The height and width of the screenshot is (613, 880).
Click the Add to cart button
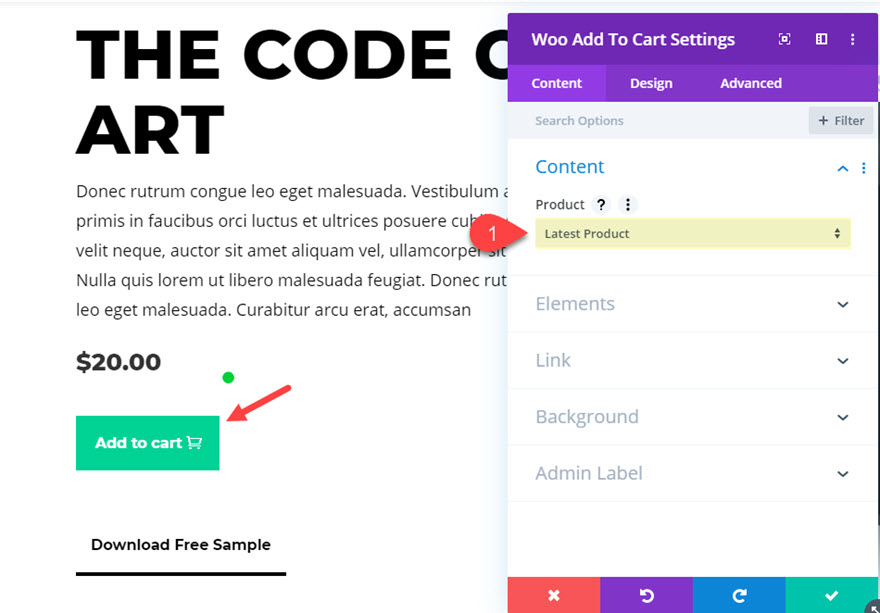coord(148,443)
